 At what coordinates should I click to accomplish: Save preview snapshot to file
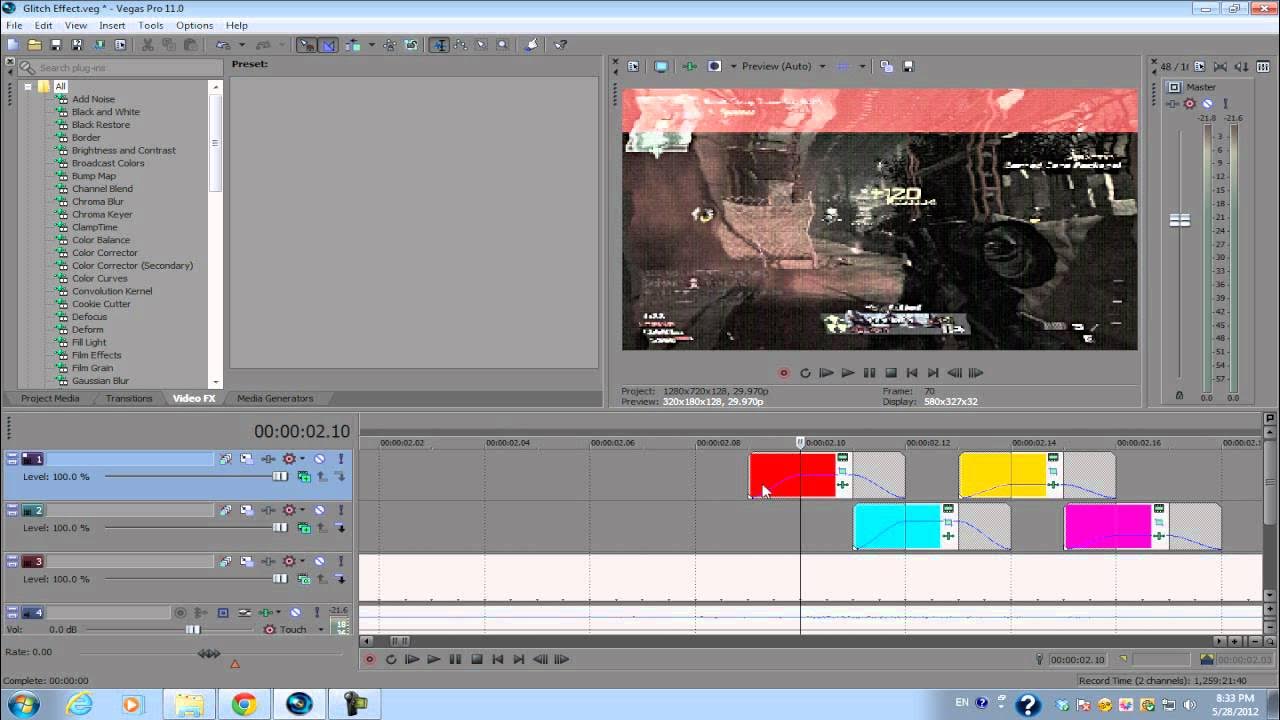pyautogui.click(x=908, y=66)
